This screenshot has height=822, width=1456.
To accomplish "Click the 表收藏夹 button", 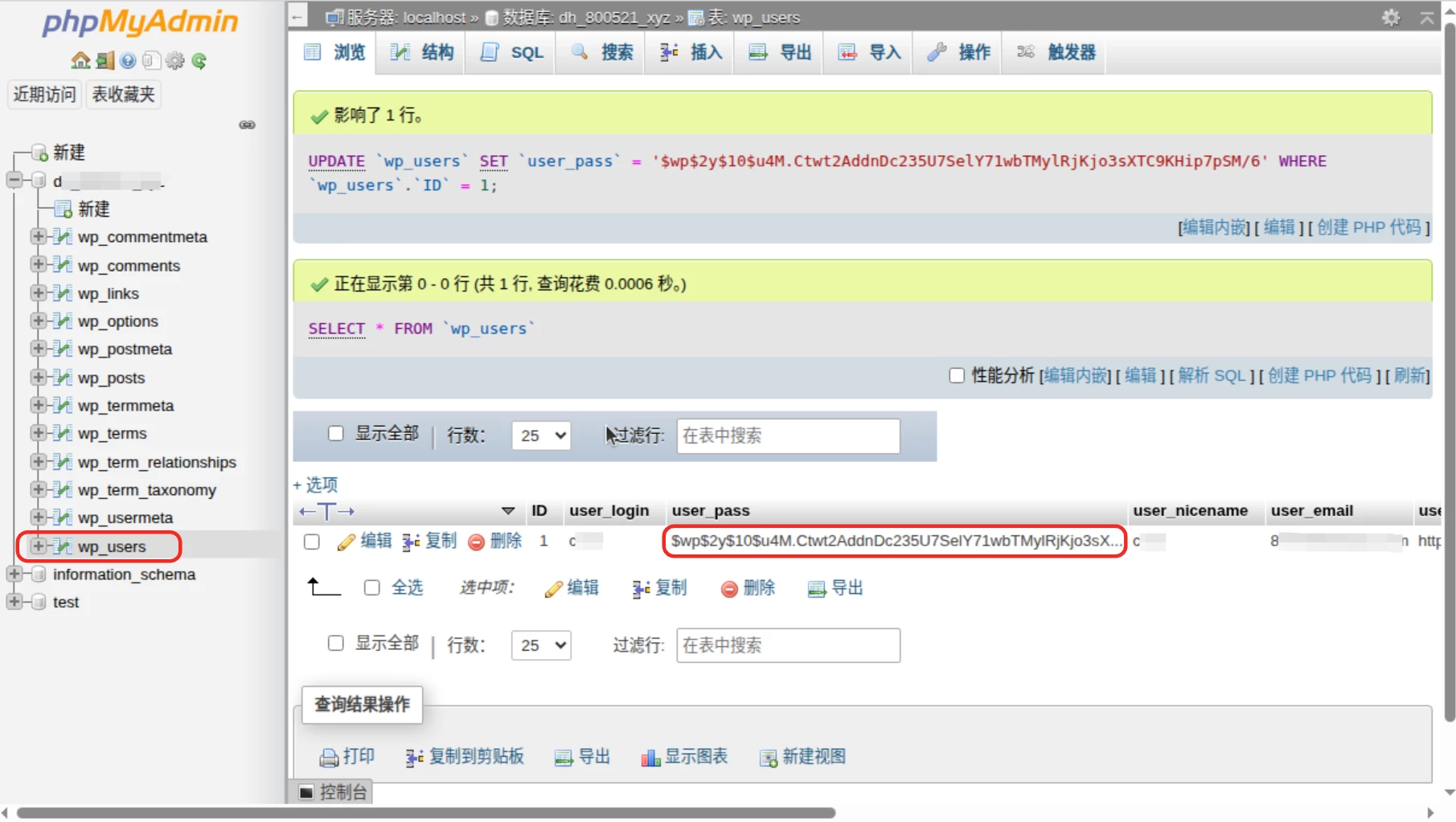I will tap(123, 95).
